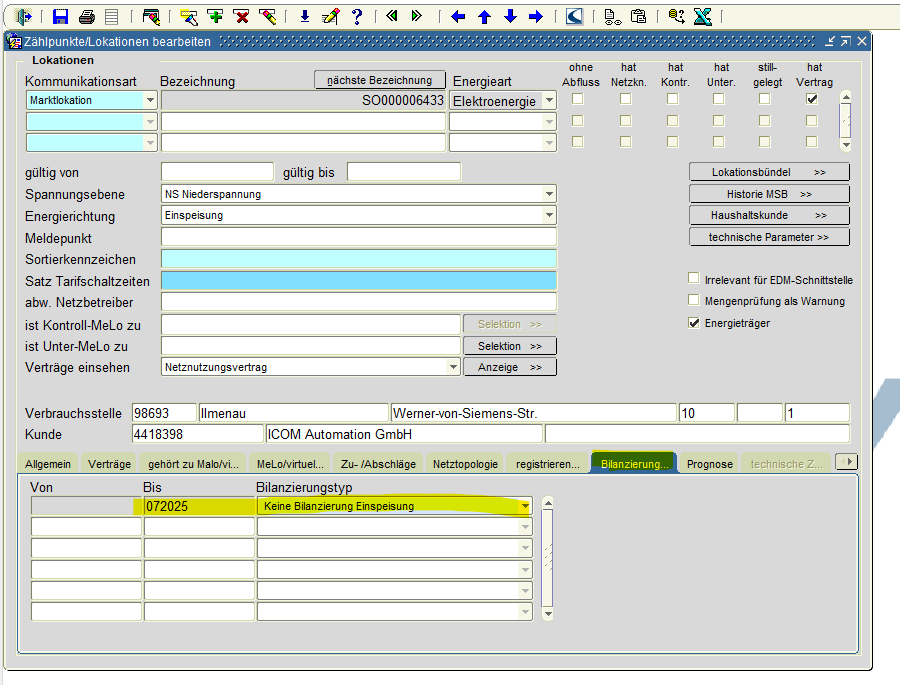
Task: Click the exit door icon in toolbar
Action: (x=24, y=16)
